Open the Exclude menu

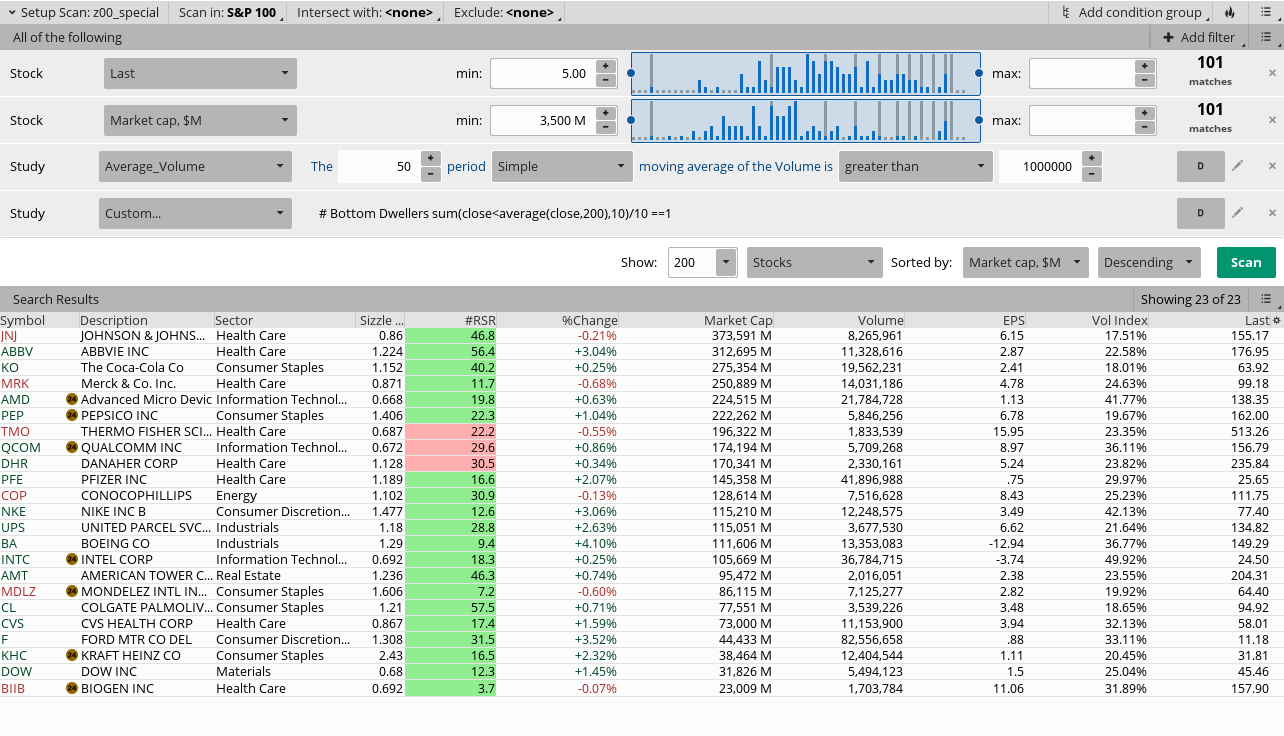(505, 12)
